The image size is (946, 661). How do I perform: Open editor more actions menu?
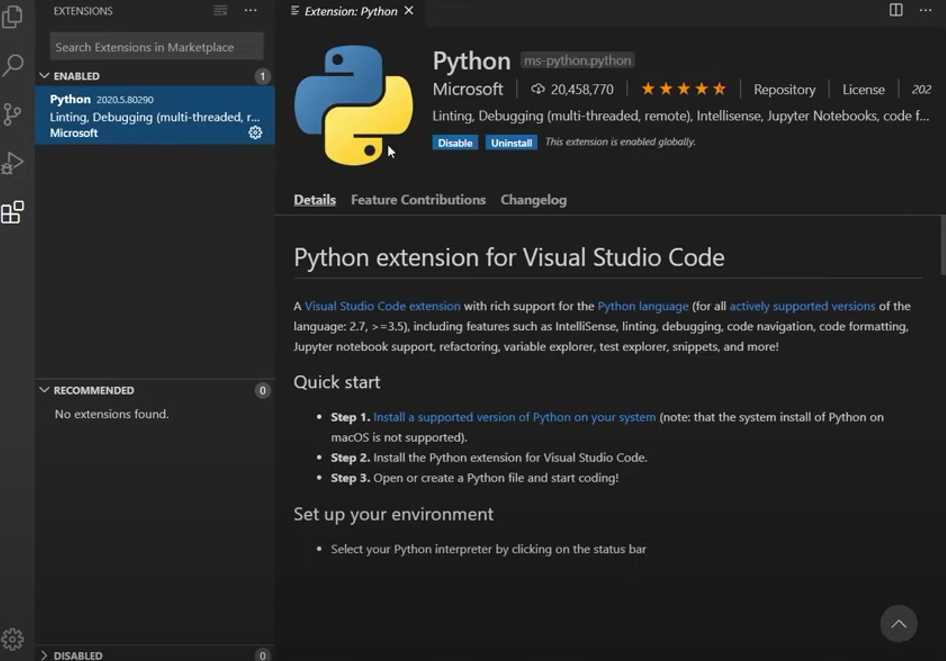coord(925,10)
